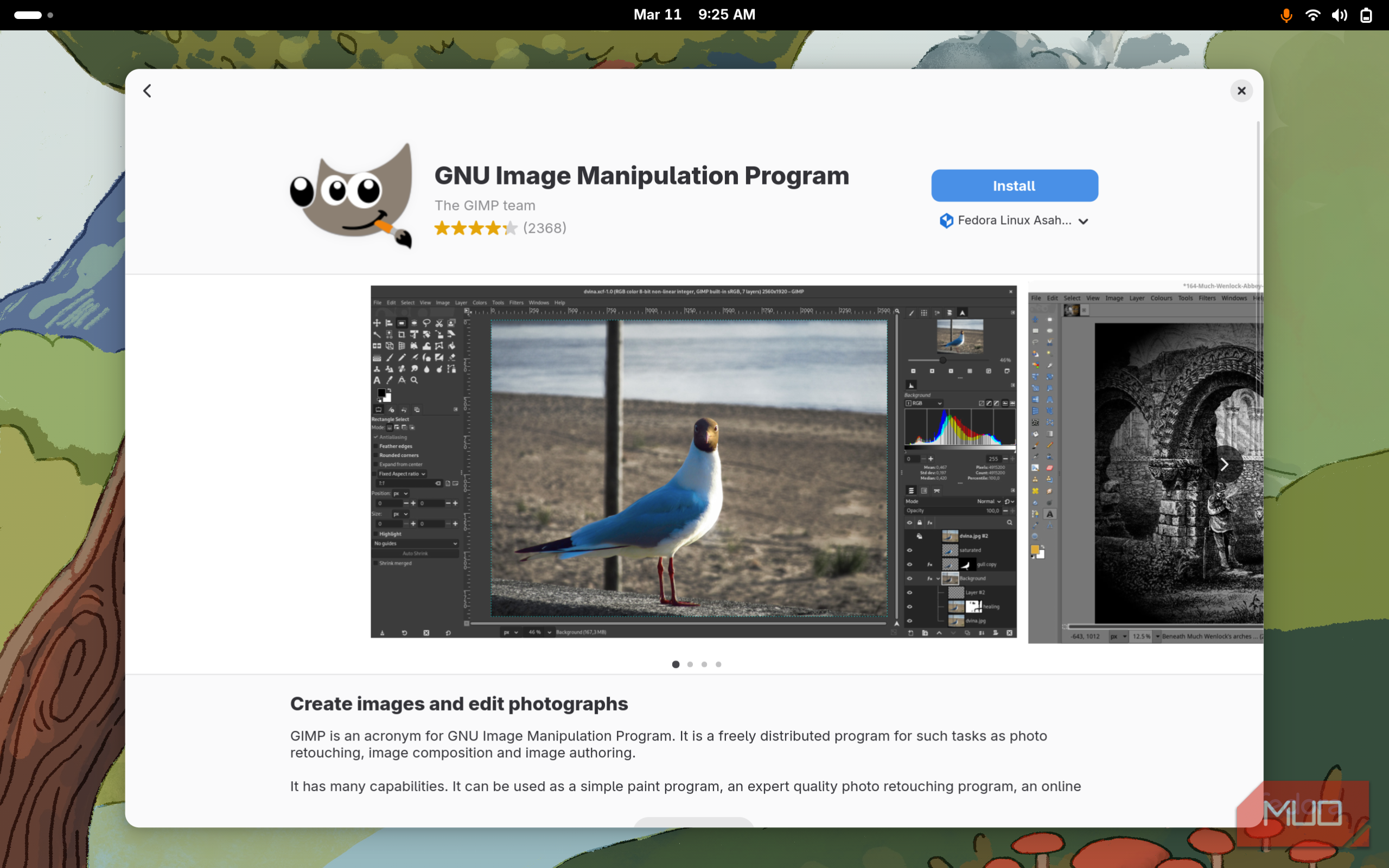Open the clock showing Mar 11 9:25 AM
1389x868 pixels.
pyautogui.click(x=694, y=15)
